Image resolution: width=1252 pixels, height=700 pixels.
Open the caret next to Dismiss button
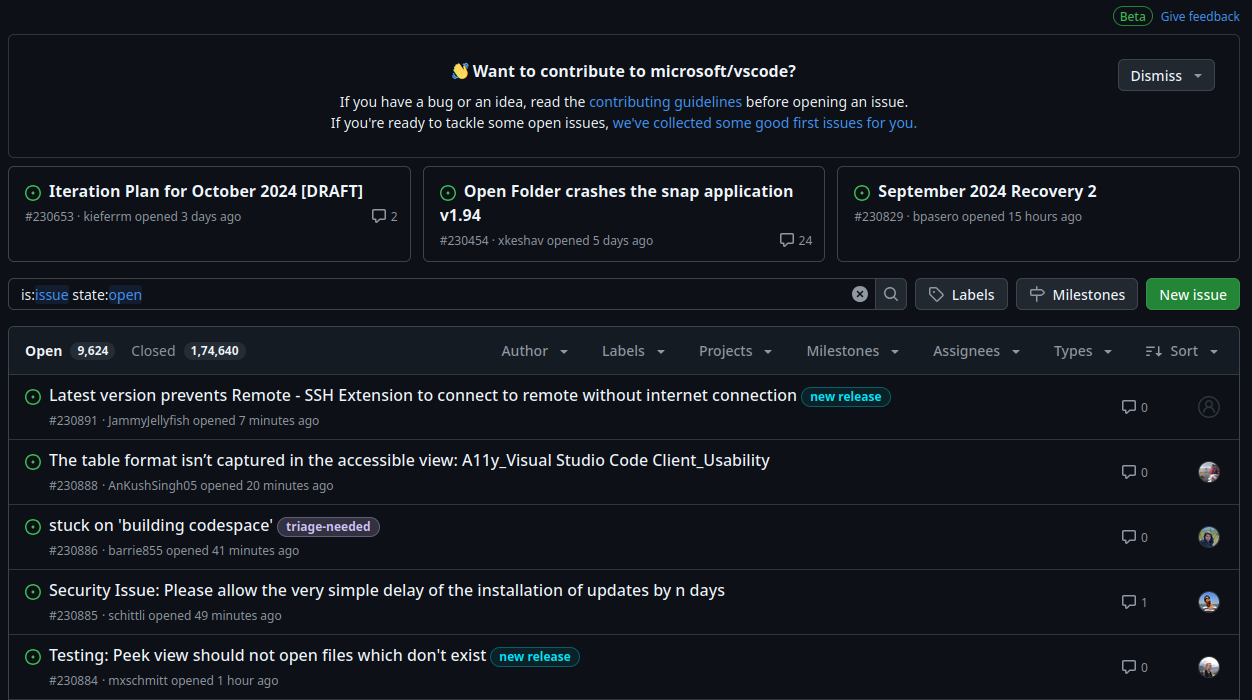point(1197,75)
